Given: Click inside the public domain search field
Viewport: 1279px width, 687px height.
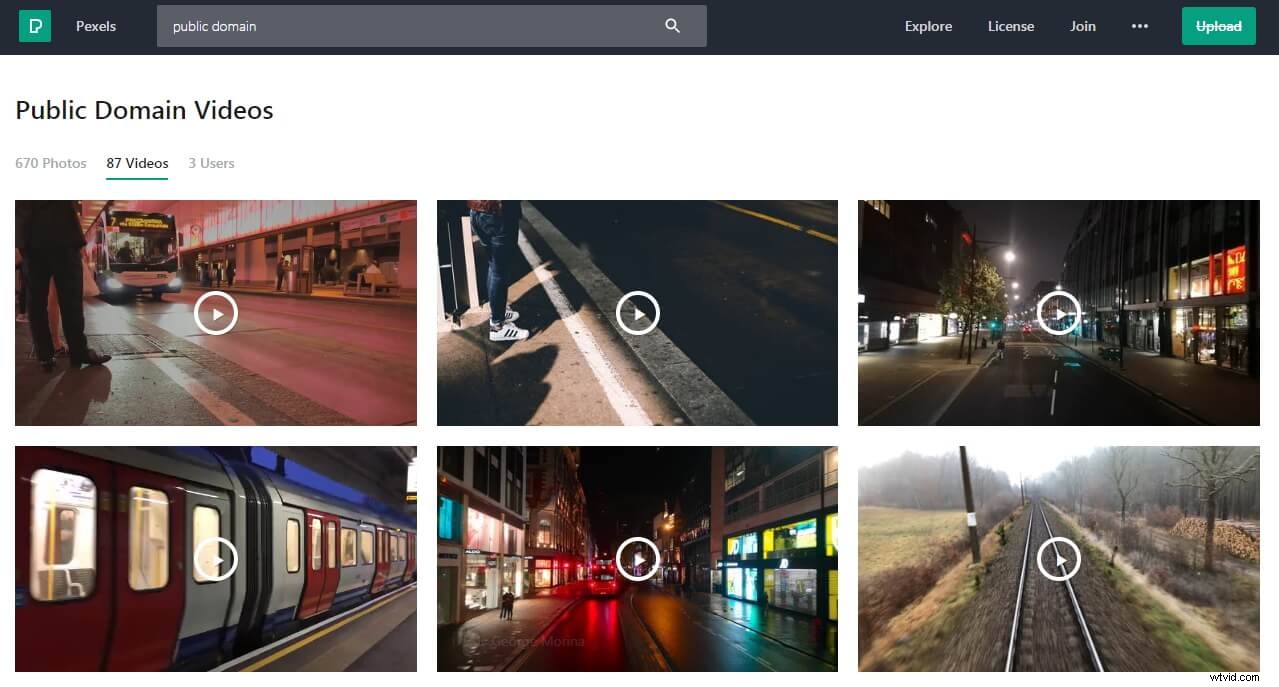Looking at the screenshot, I should pos(400,26).
